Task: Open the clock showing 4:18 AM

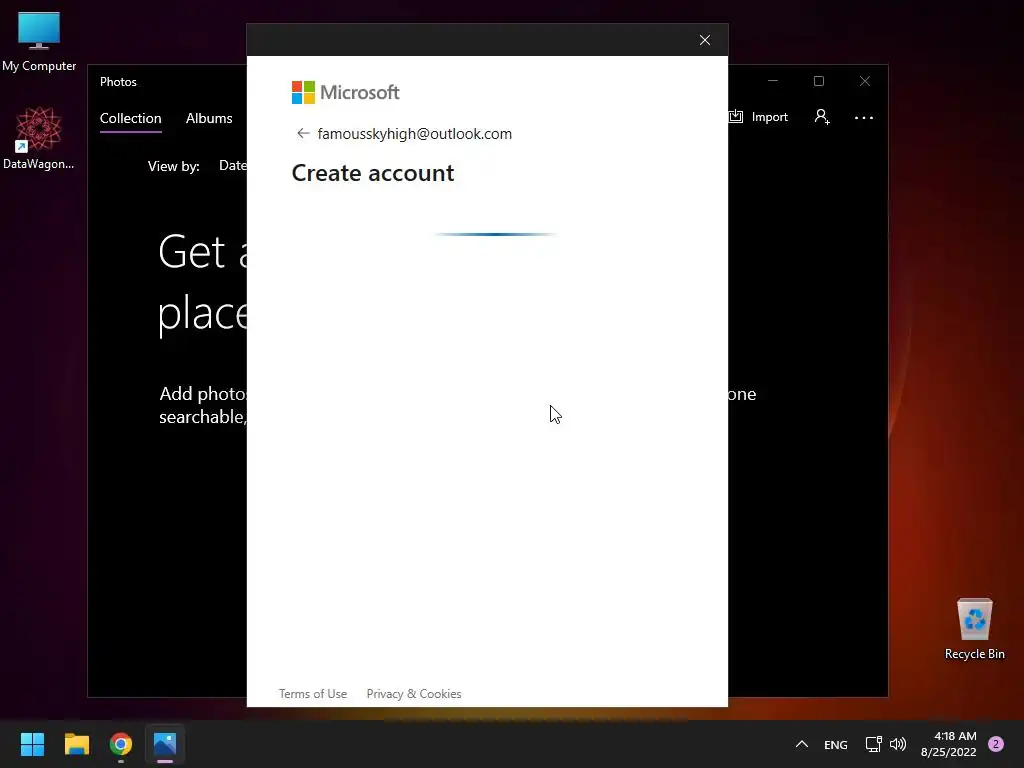Action: 948,744
